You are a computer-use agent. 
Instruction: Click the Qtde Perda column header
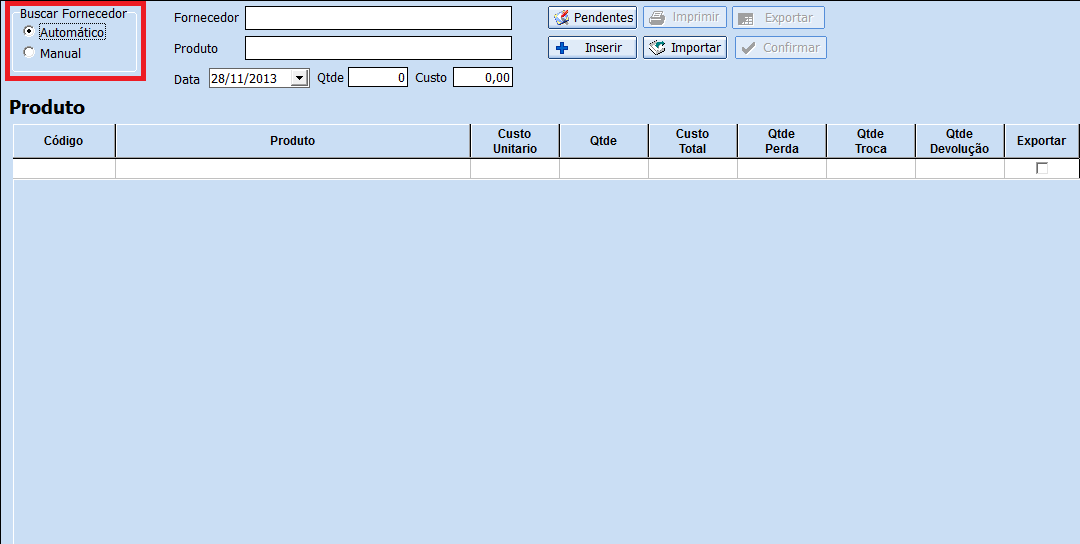(781, 141)
